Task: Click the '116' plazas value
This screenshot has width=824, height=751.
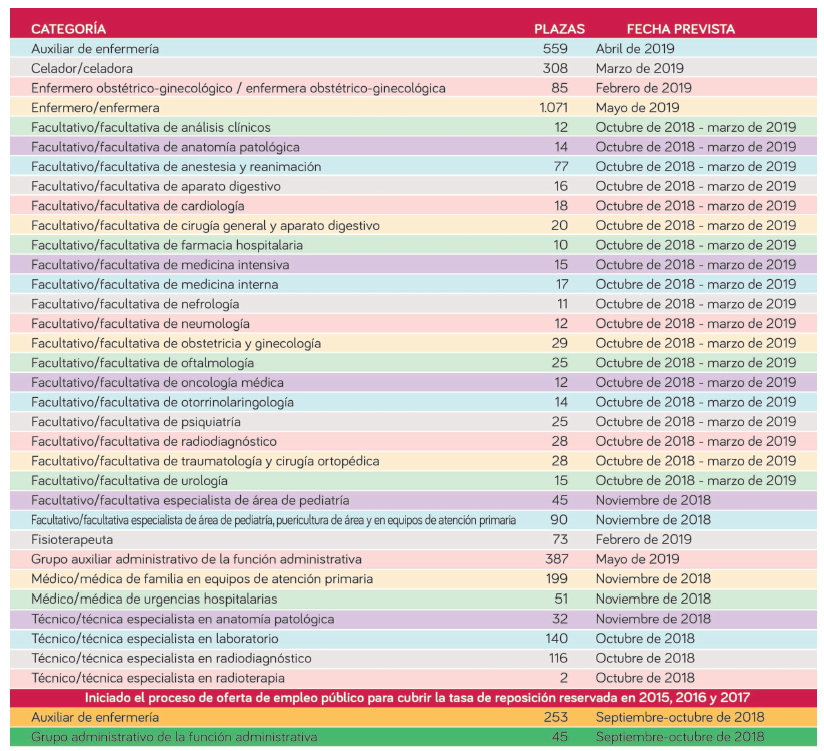Action: pos(558,659)
